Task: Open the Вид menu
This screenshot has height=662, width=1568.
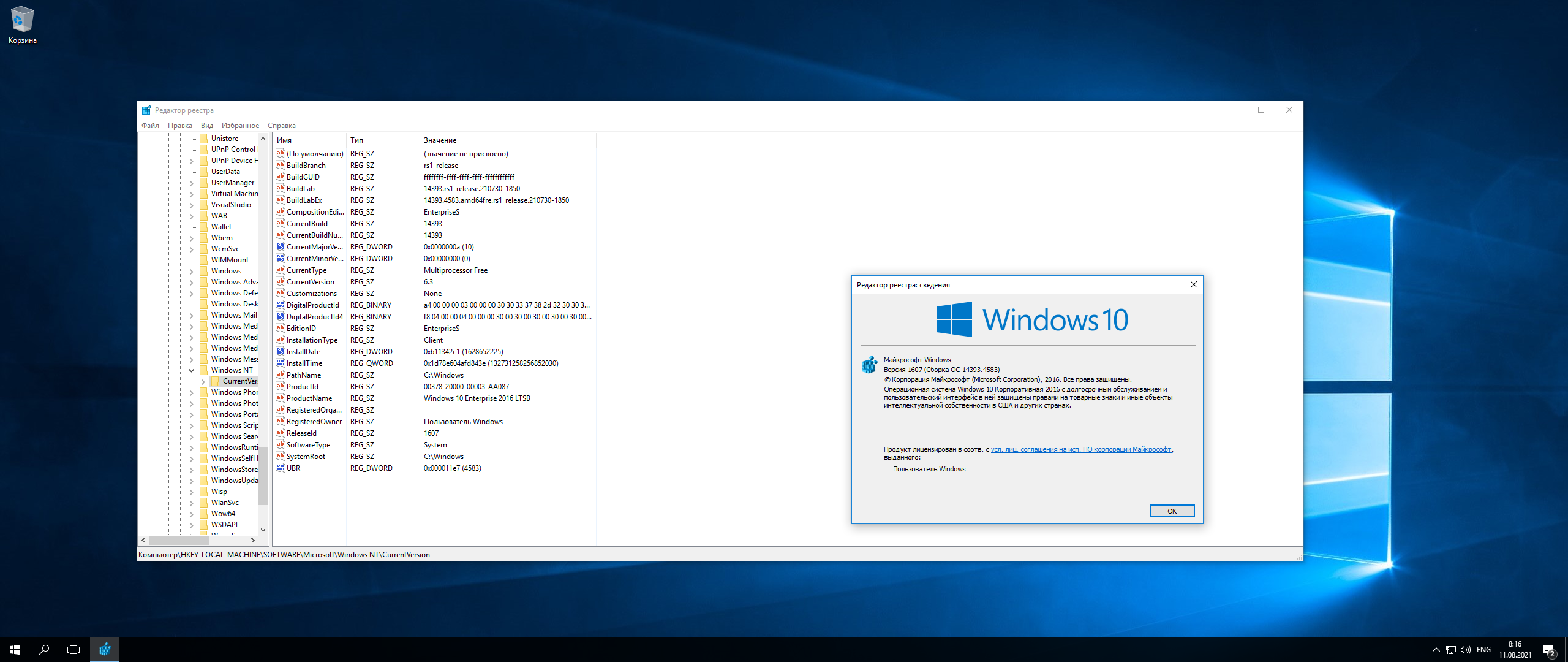Action: coord(207,126)
